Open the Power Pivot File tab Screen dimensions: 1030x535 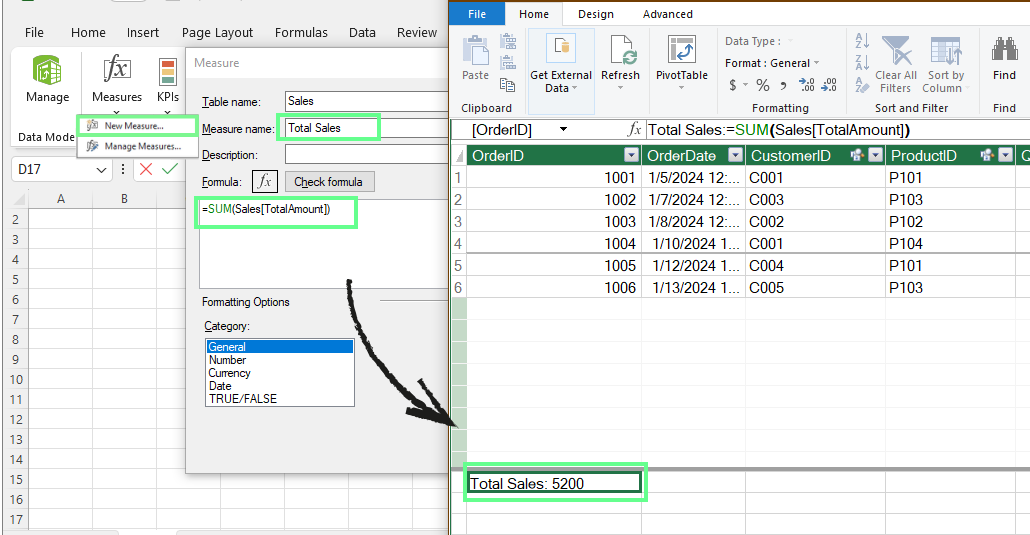point(478,14)
